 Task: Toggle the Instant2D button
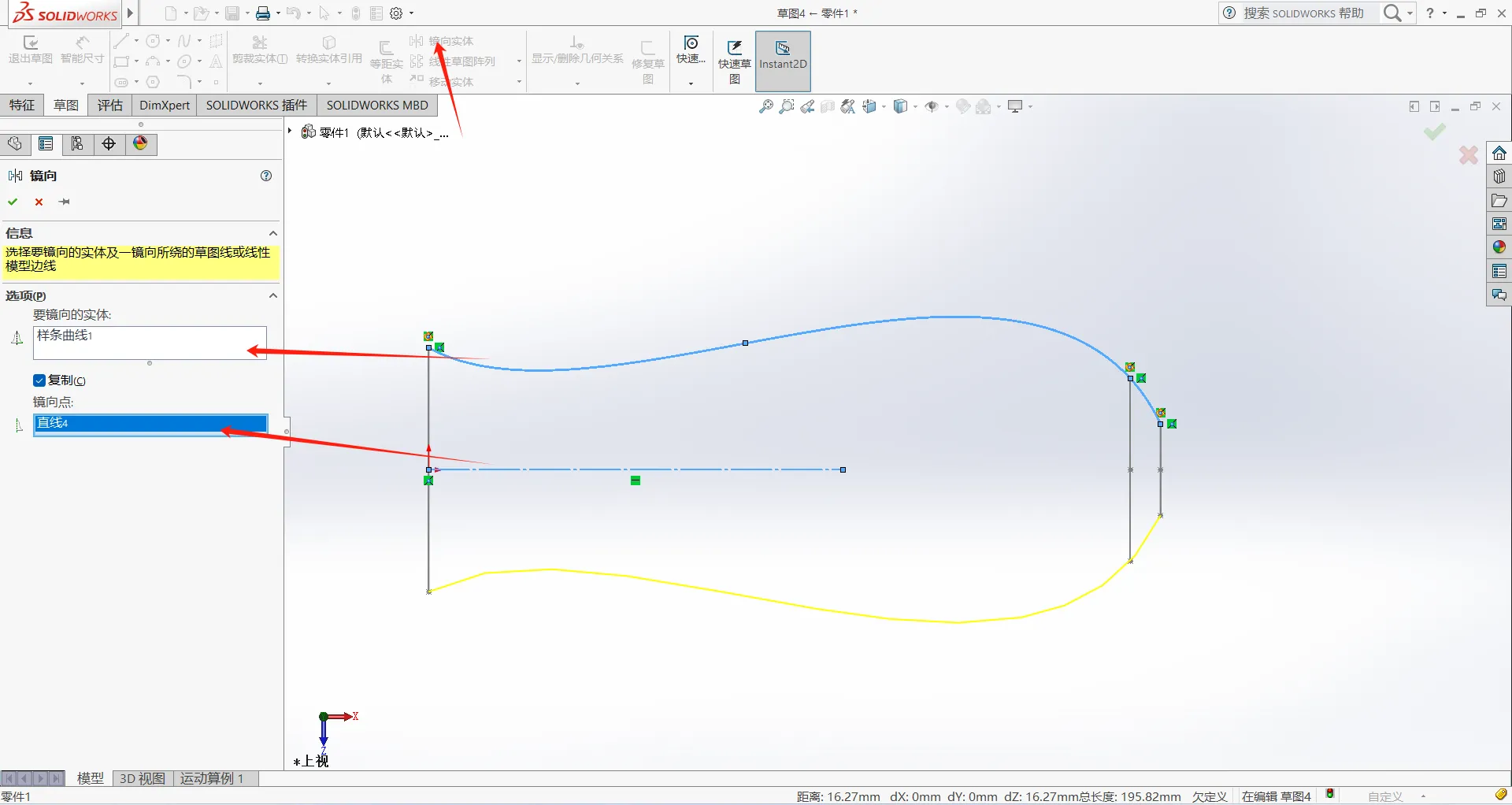pyautogui.click(x=783, y=61)
